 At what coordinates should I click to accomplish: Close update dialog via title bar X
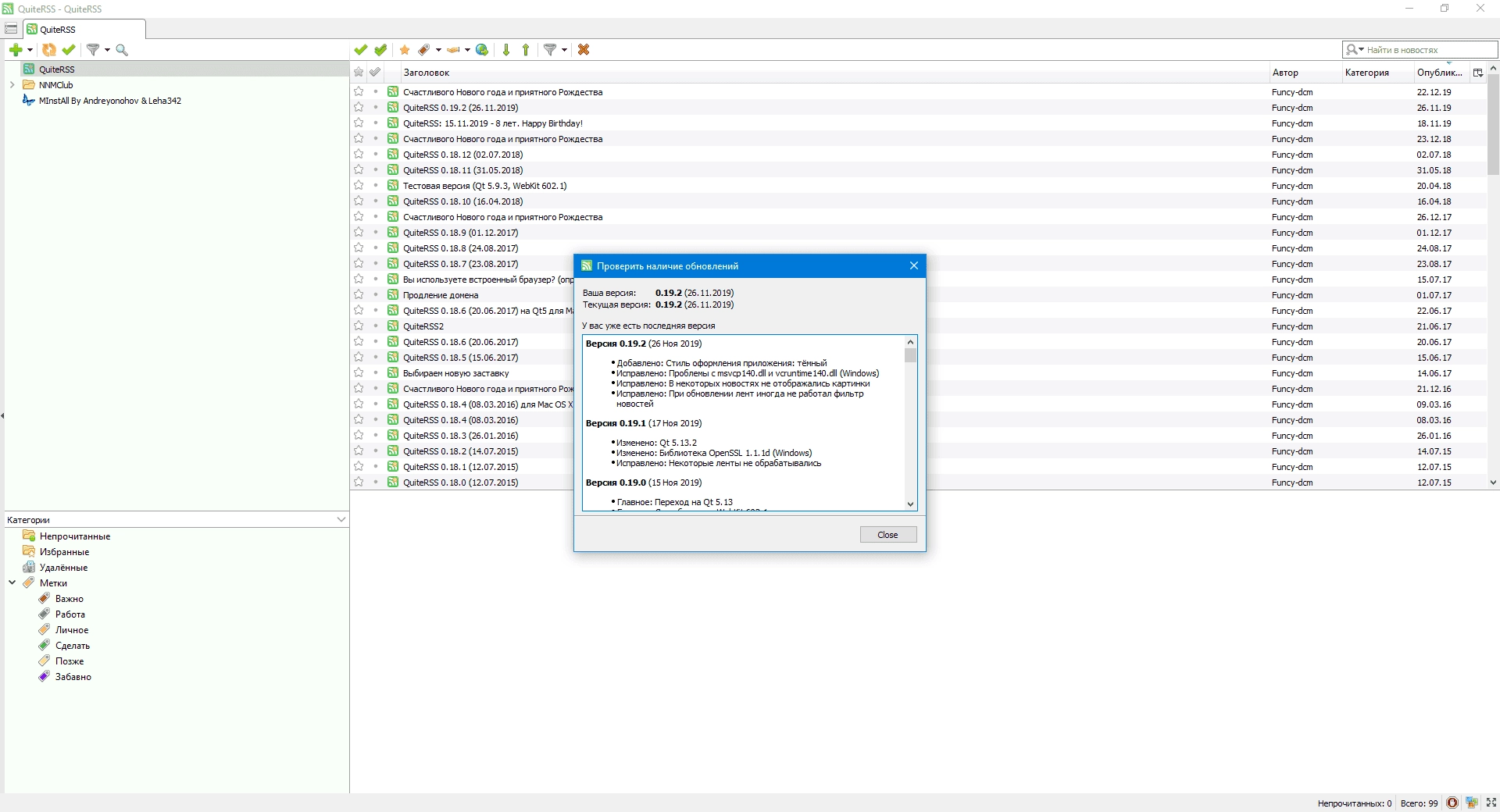point(913,265)
